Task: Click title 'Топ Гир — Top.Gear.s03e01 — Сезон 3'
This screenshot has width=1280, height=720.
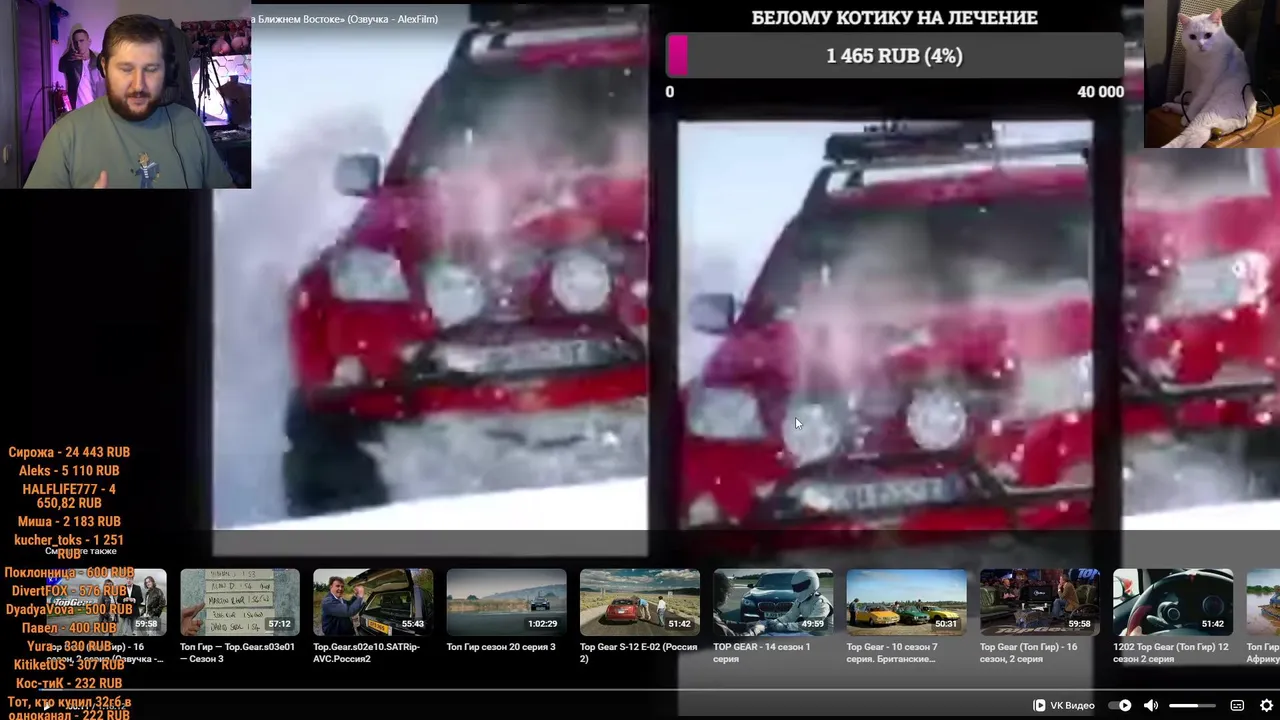Action: pos(238,653)
